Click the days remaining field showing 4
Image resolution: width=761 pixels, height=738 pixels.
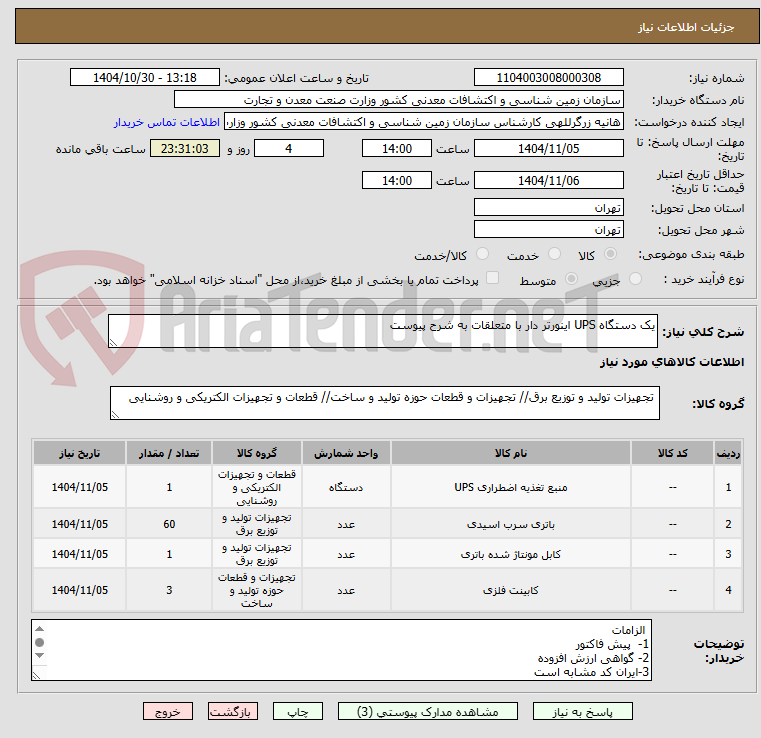[289, 148]
